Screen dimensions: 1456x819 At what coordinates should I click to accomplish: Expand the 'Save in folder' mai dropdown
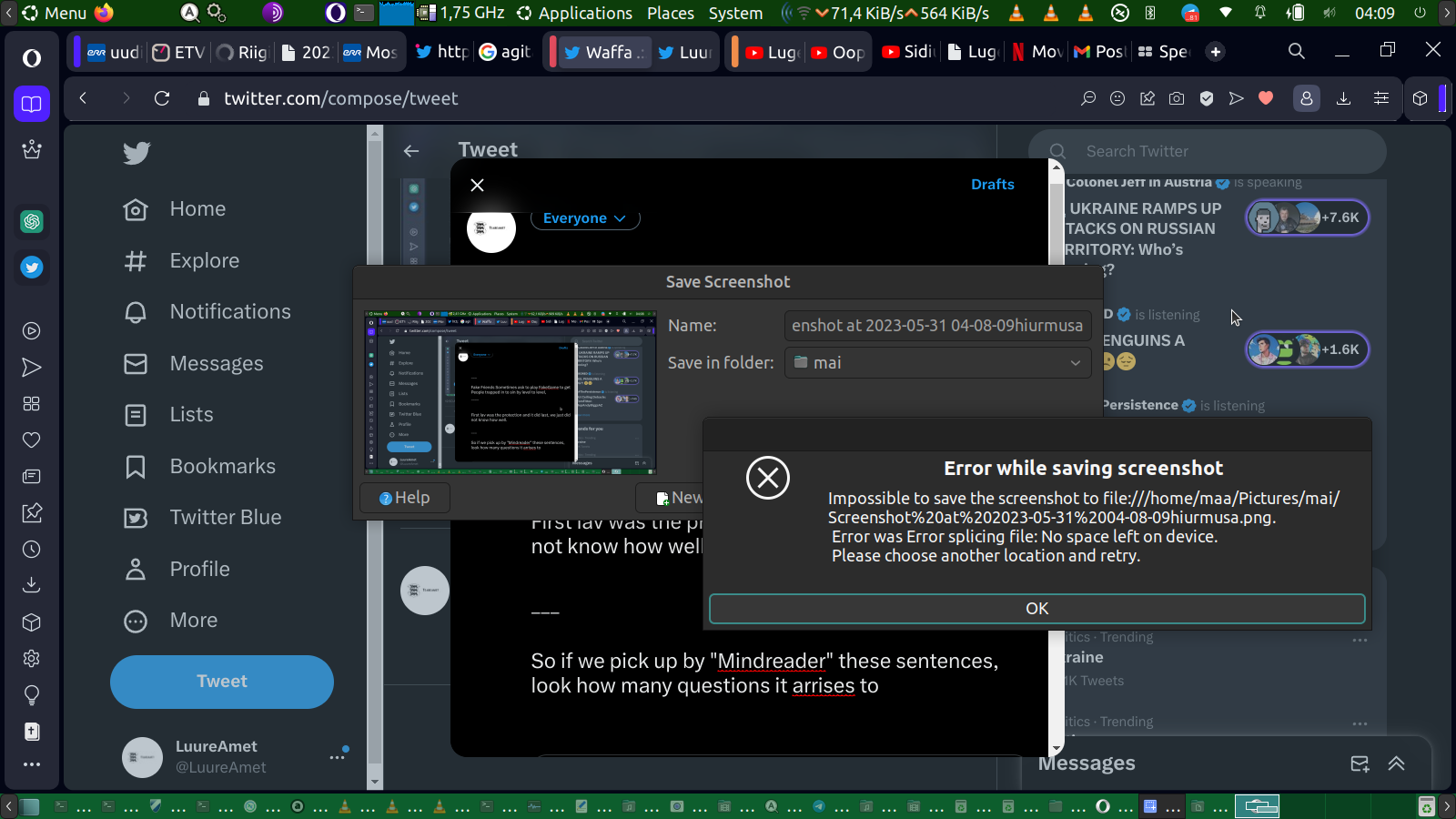pos(937,363)
